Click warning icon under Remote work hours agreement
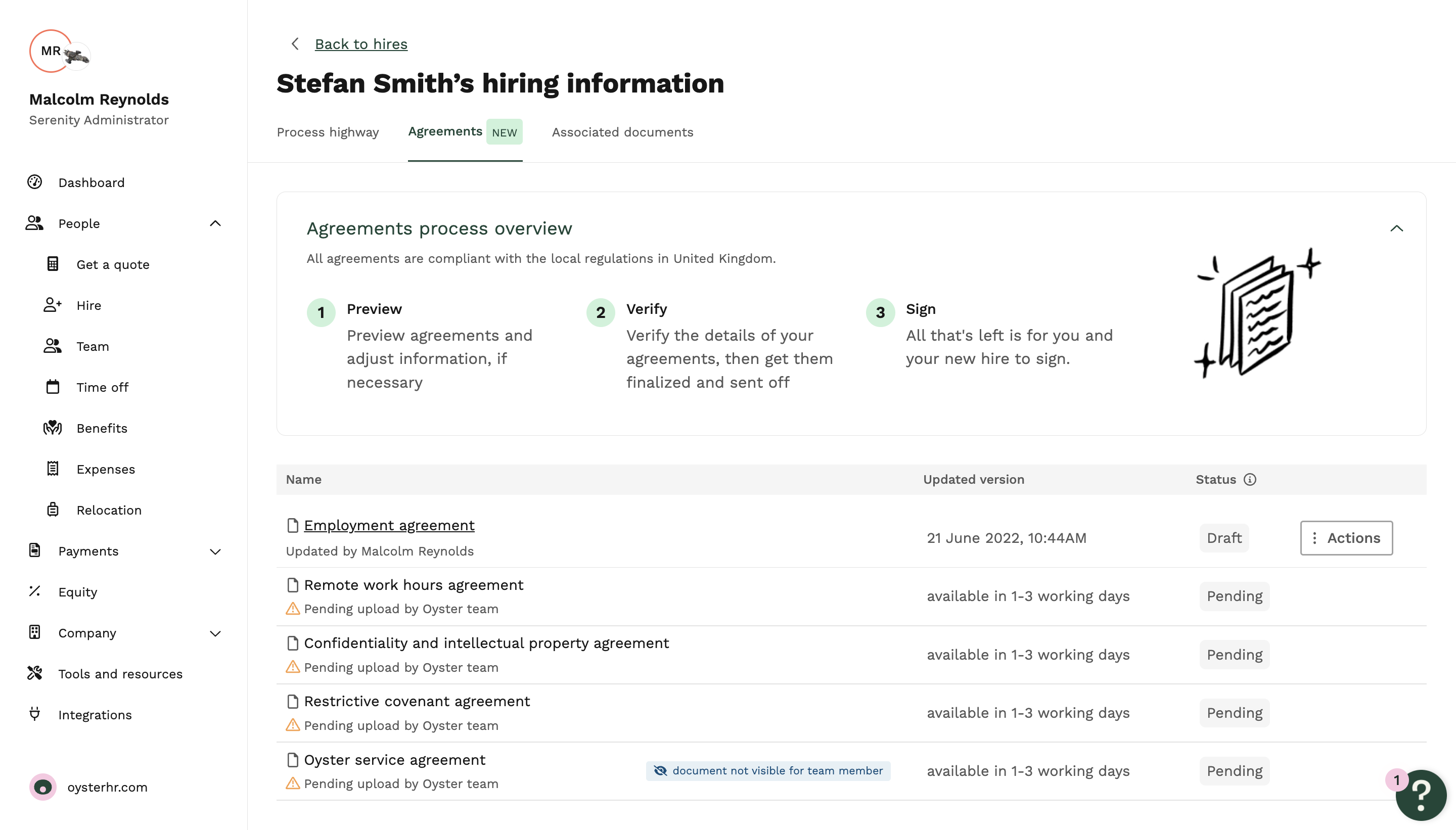1456x830 pixels. 292,609
